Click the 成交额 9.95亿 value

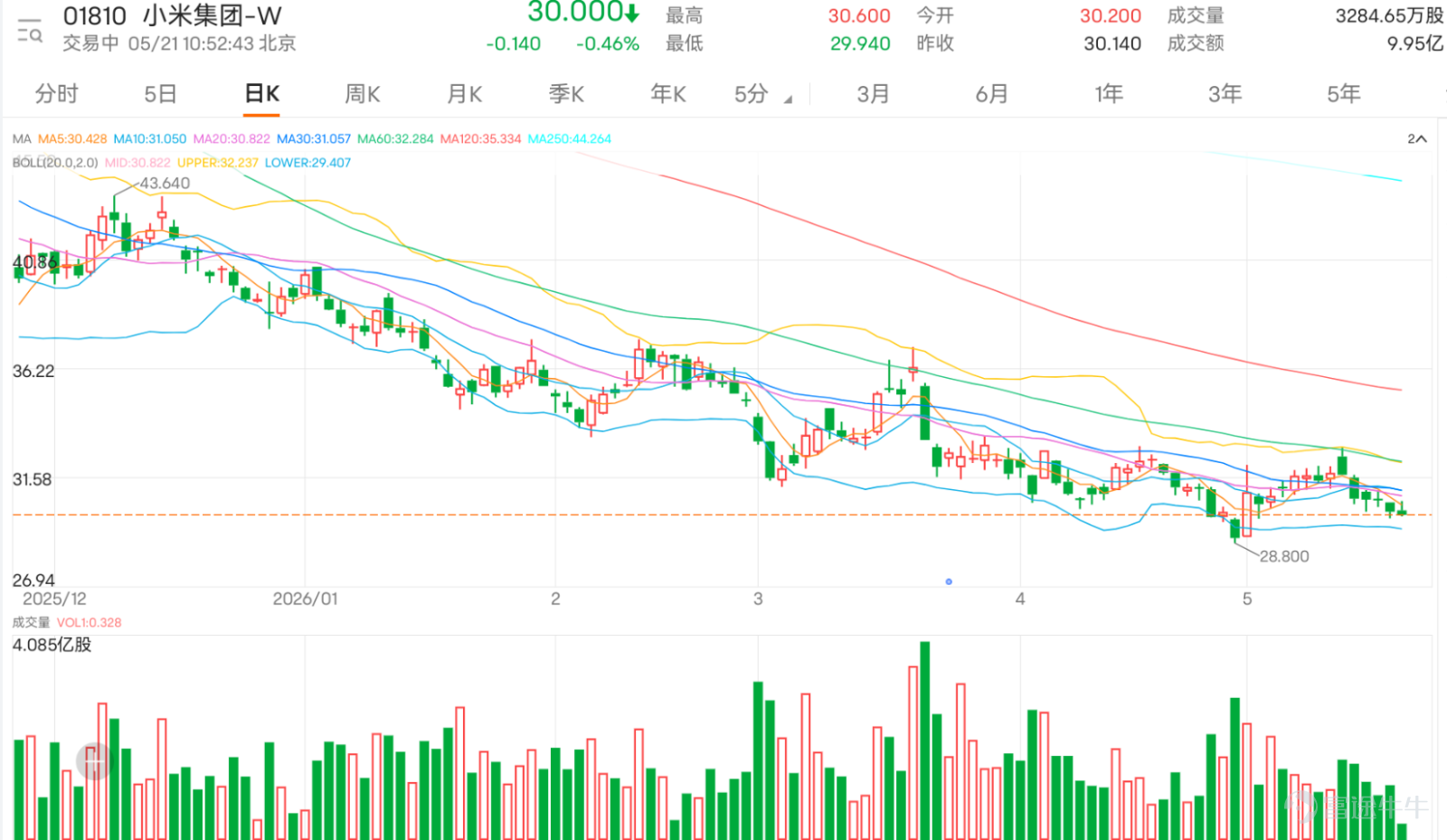[1415, 43]
